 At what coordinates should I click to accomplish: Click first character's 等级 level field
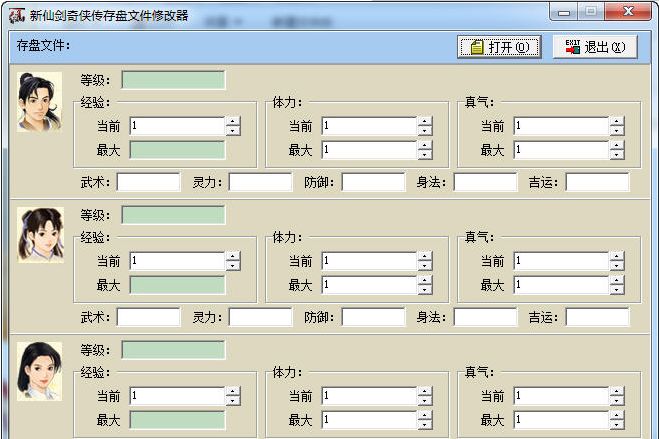click(173, 80)
